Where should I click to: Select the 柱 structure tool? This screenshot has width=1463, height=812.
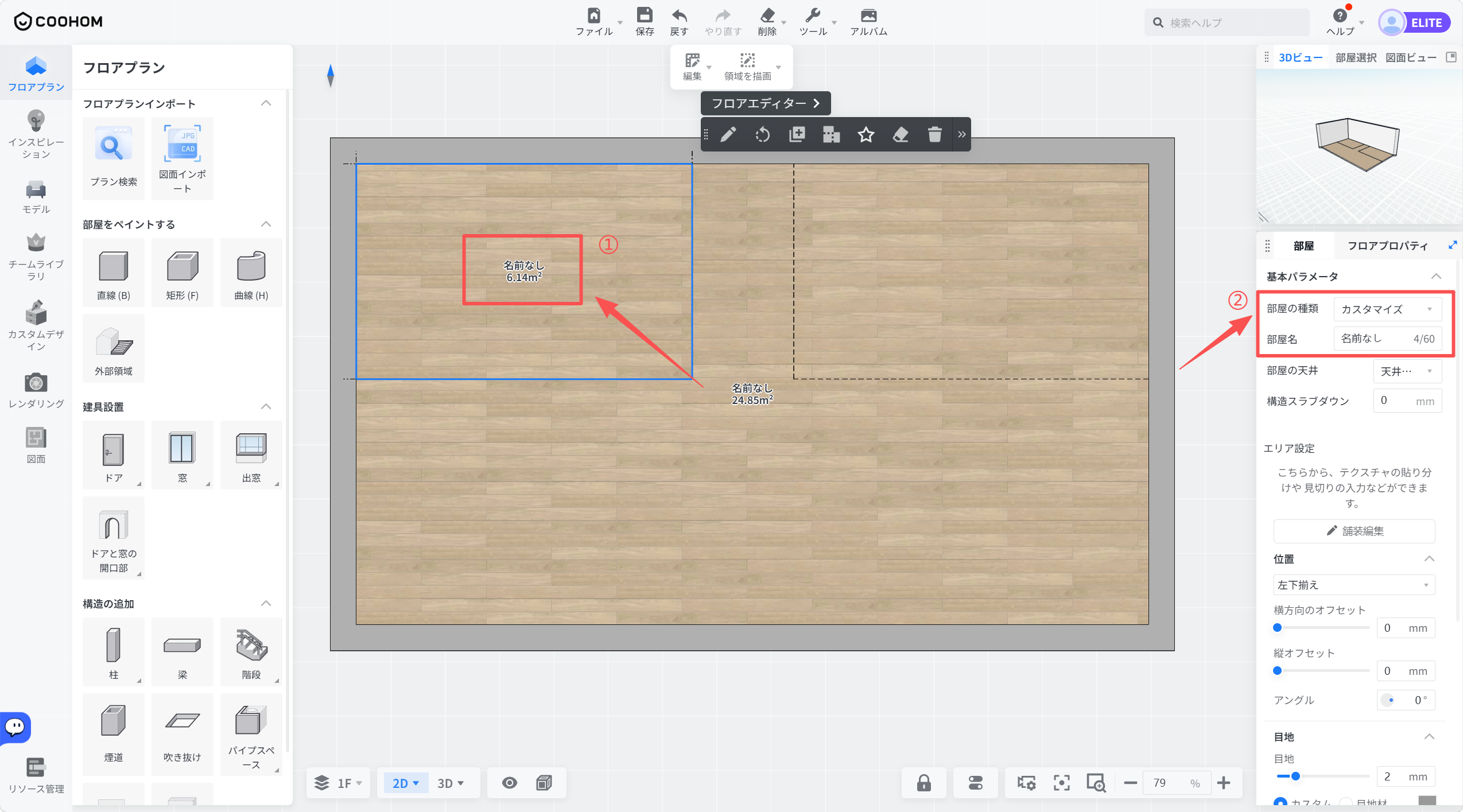(x=114, y=652)
